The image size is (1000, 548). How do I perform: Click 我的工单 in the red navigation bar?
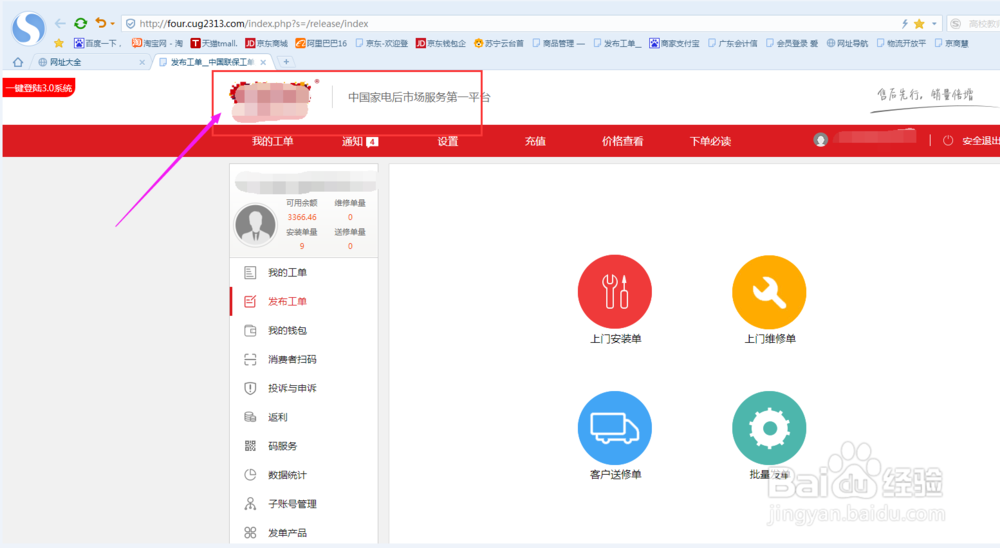(x=272, y=141)
